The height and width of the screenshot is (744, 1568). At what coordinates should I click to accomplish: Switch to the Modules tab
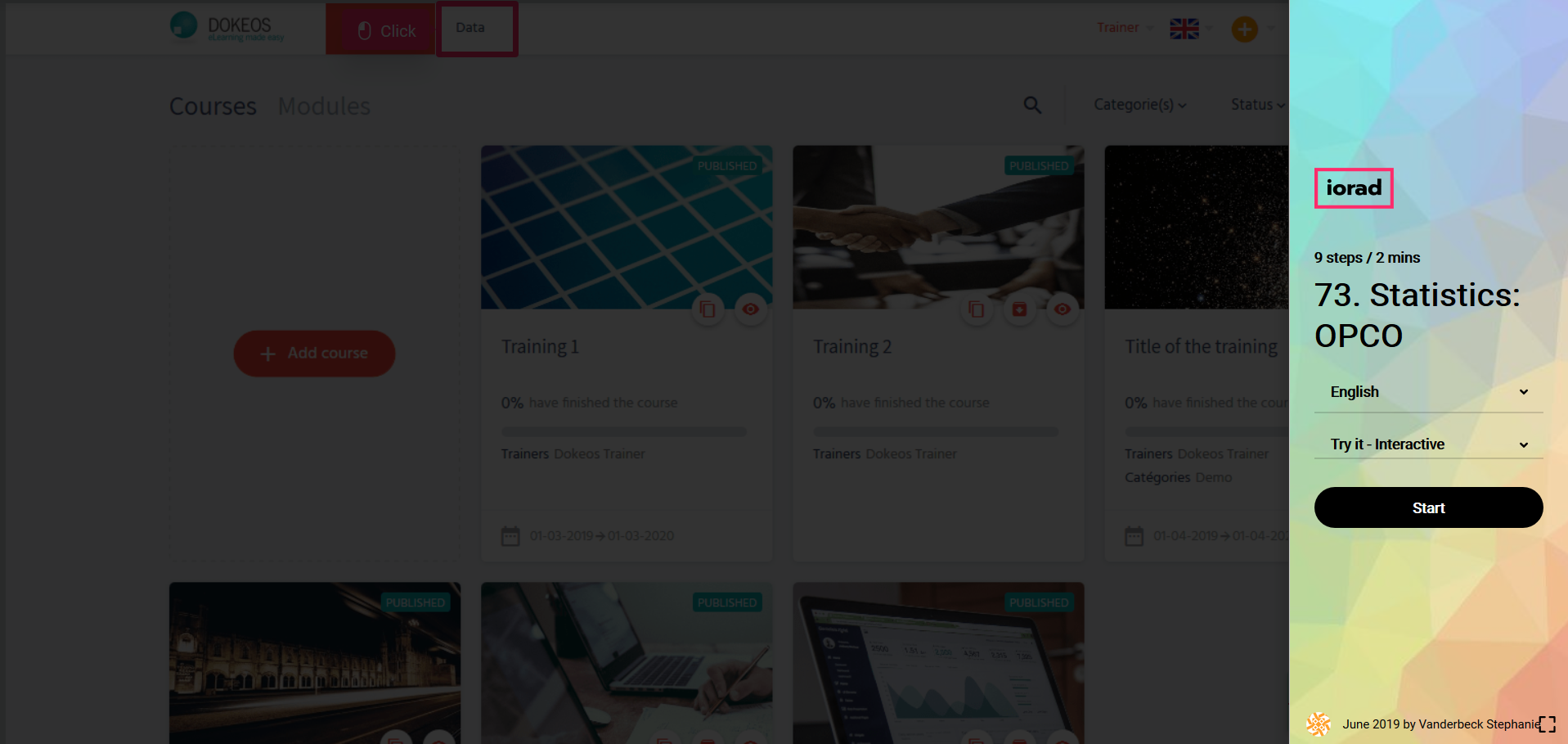tap(324, 106)
